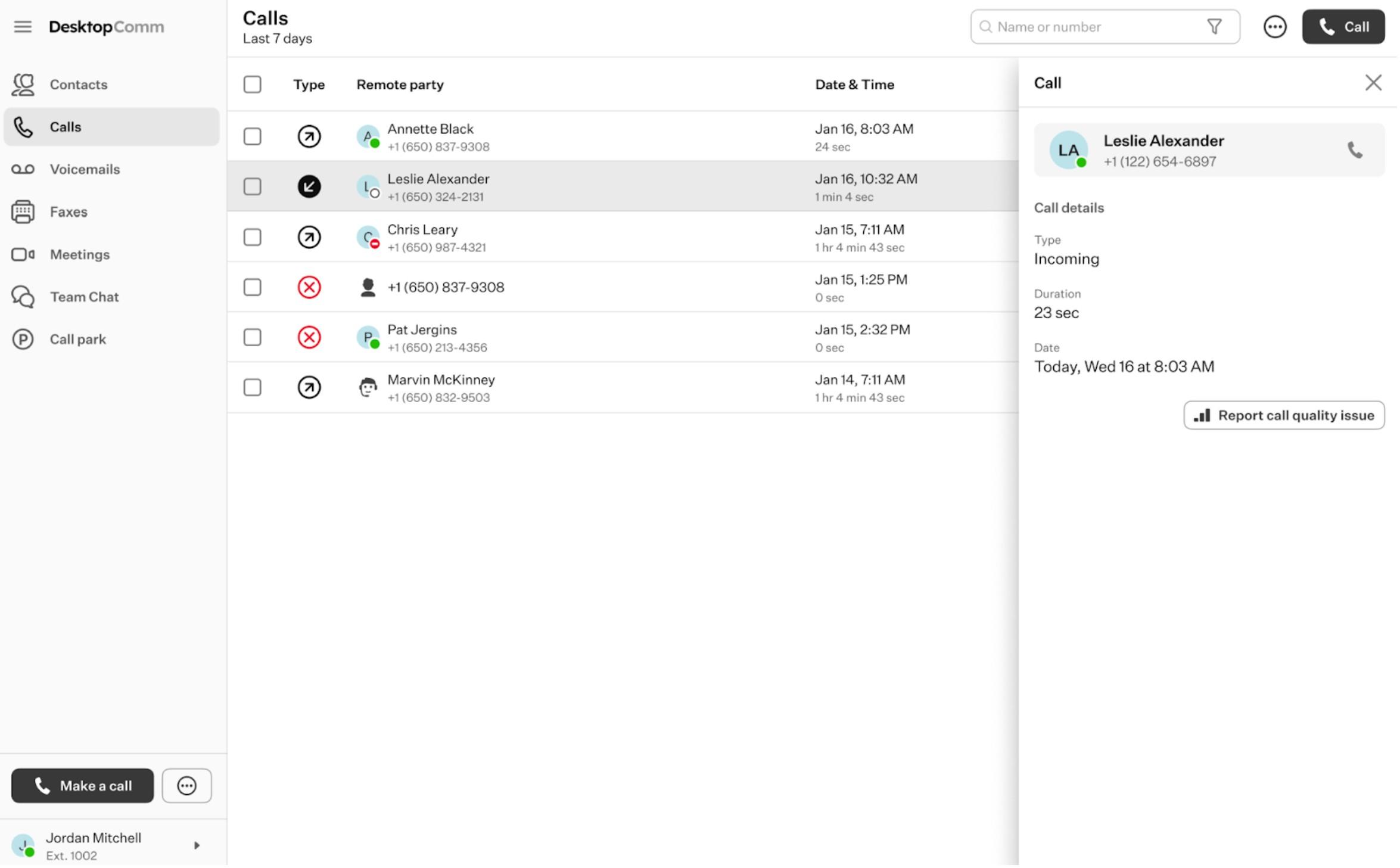
Task: Click the incoming call icon on Leslie Alexander row
Action: (309, 187)
